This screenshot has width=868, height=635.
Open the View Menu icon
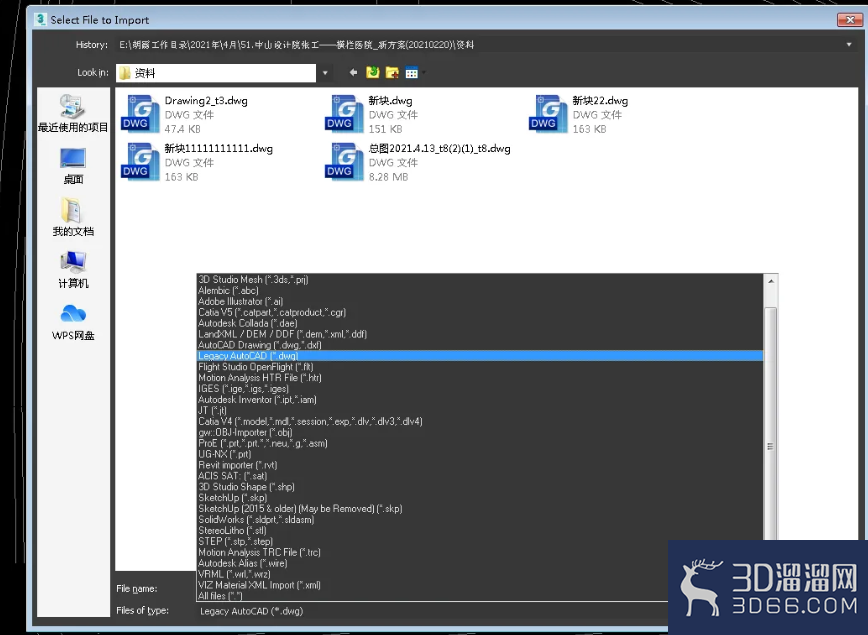click(x=412, y=73)
